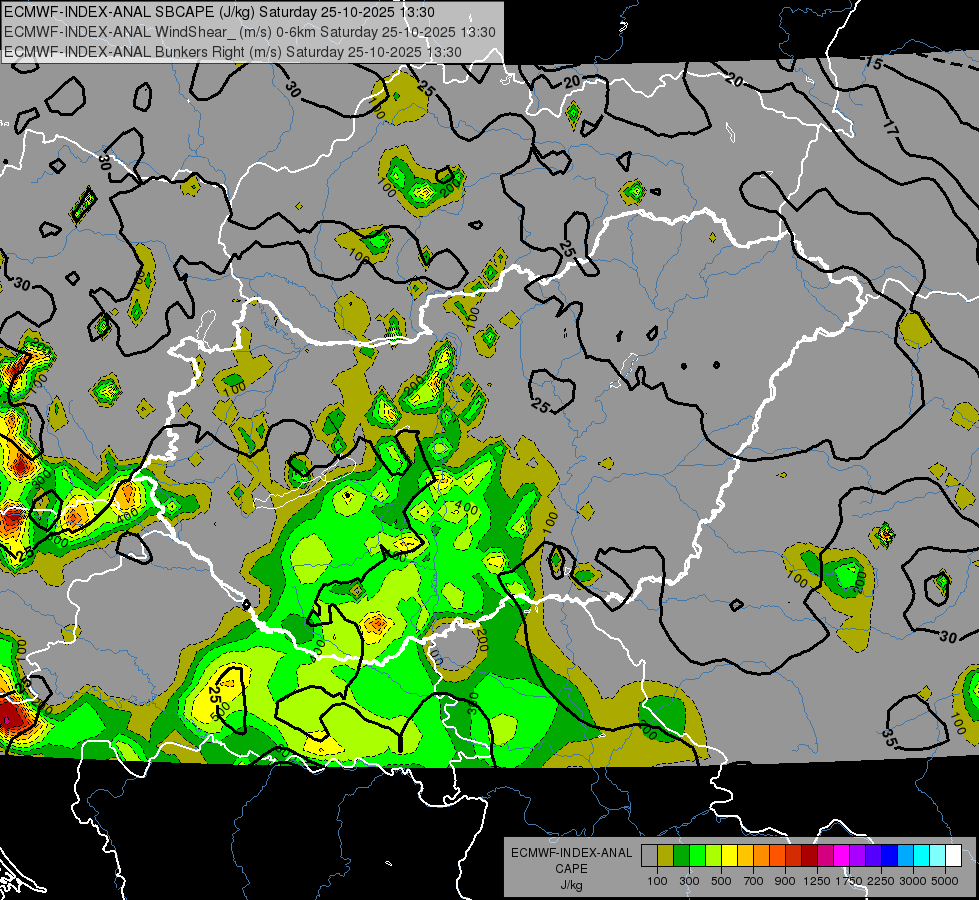Viewport: 979px width, 900px height.
Task: Click the 300 legend tick value
Action: 689,881
